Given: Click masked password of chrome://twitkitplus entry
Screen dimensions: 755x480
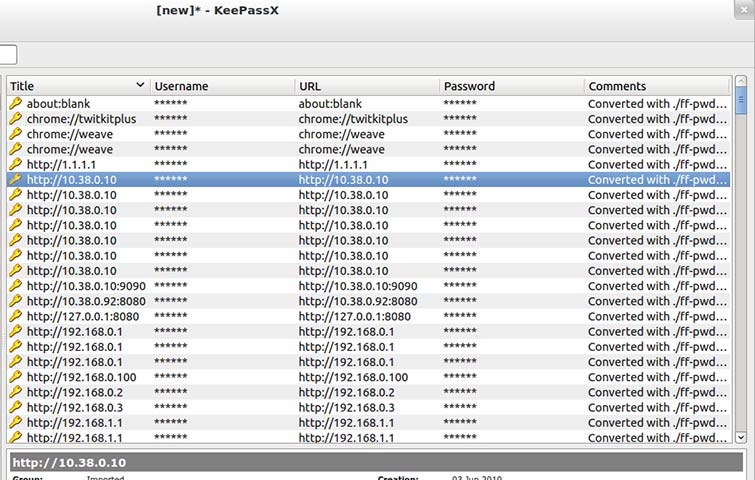Looking at the screenshot, I should pyautogui.click(x=460, y=118).
